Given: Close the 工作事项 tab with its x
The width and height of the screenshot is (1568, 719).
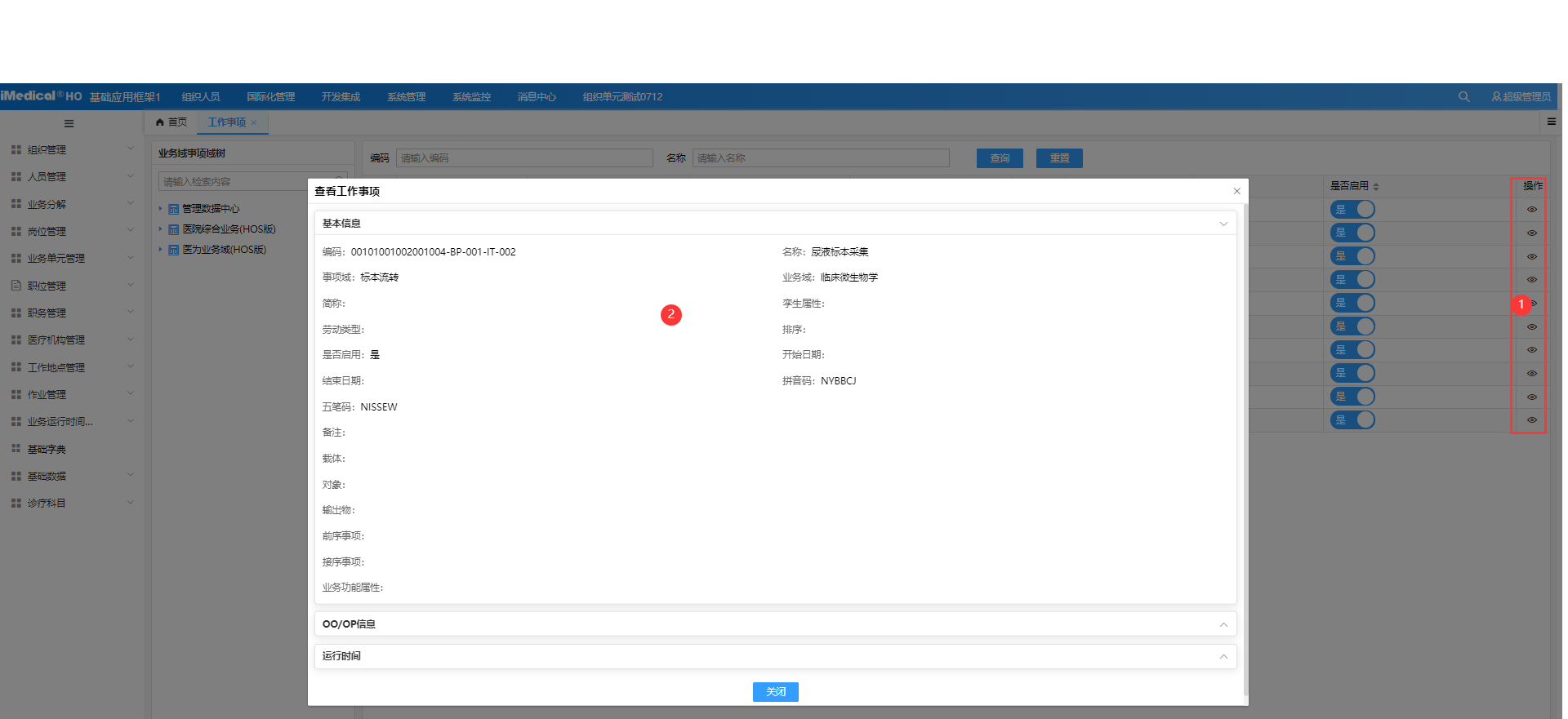Looking at the screenshot, I should (x=254, y=122).
